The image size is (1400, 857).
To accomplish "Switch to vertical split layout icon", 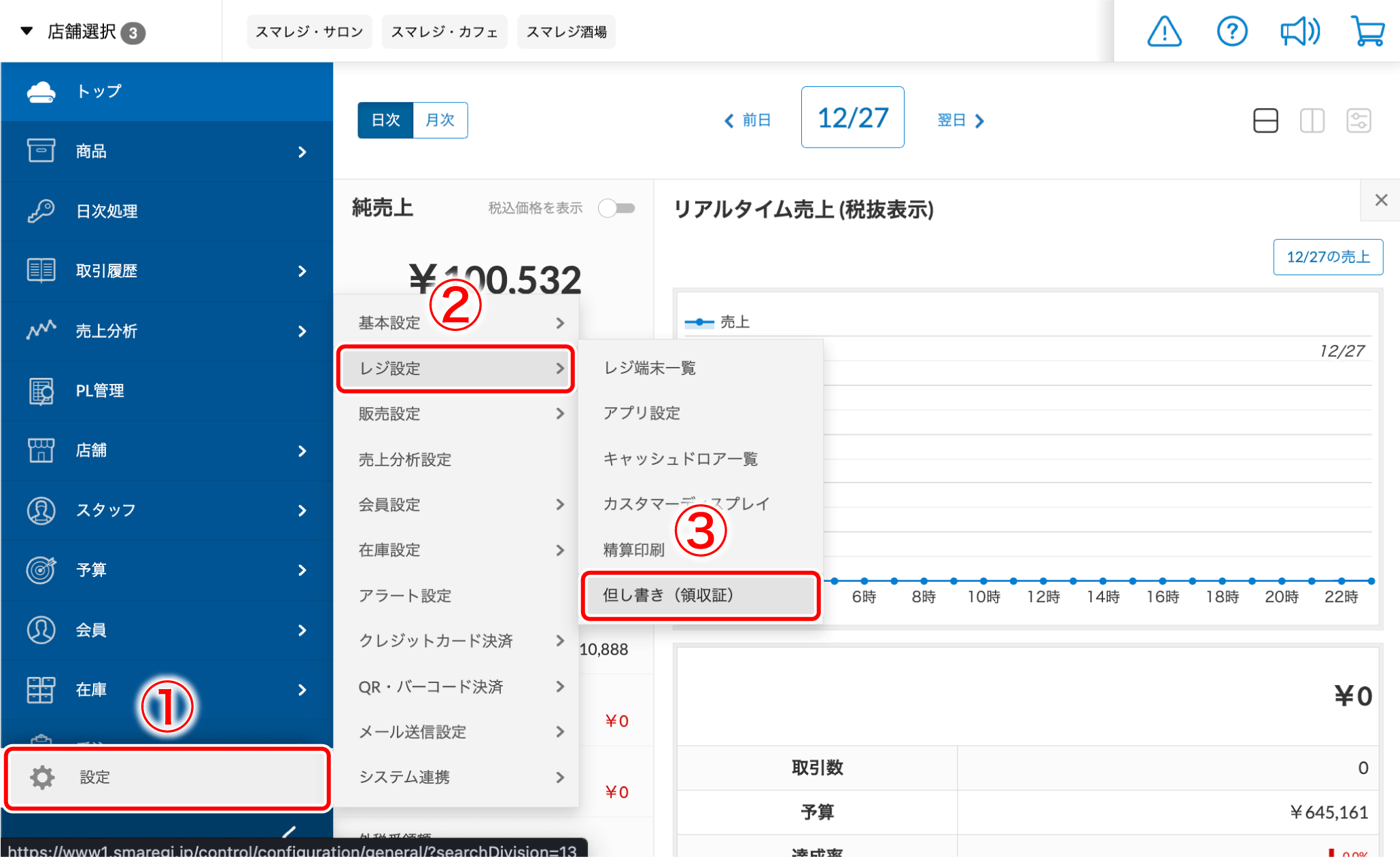I will 1312,121.
